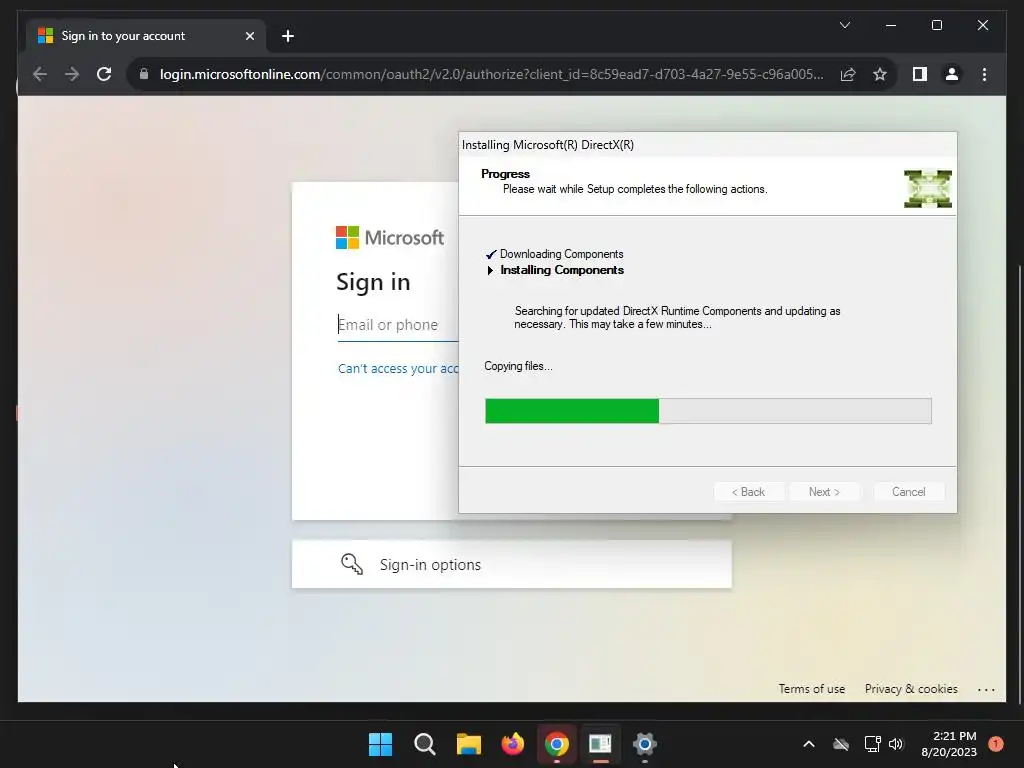
Task: Switch to Chrome in the taskbar
Action: point(556,744)
